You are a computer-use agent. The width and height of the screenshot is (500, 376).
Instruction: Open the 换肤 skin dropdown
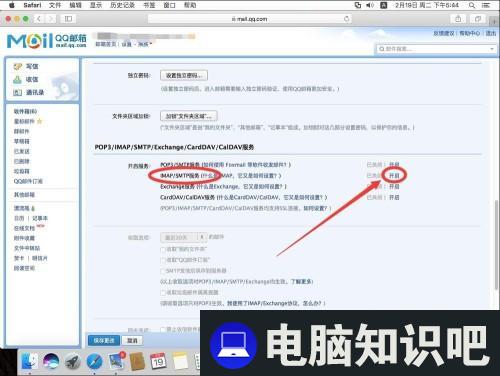(145, 44)
